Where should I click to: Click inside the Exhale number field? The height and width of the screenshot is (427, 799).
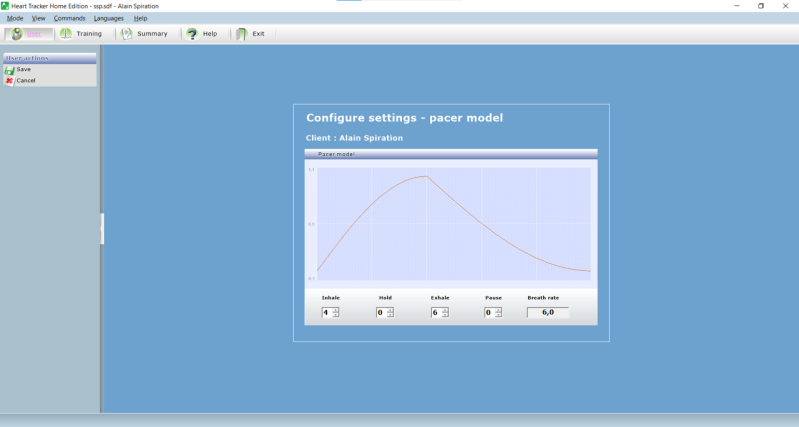[436, 312]
